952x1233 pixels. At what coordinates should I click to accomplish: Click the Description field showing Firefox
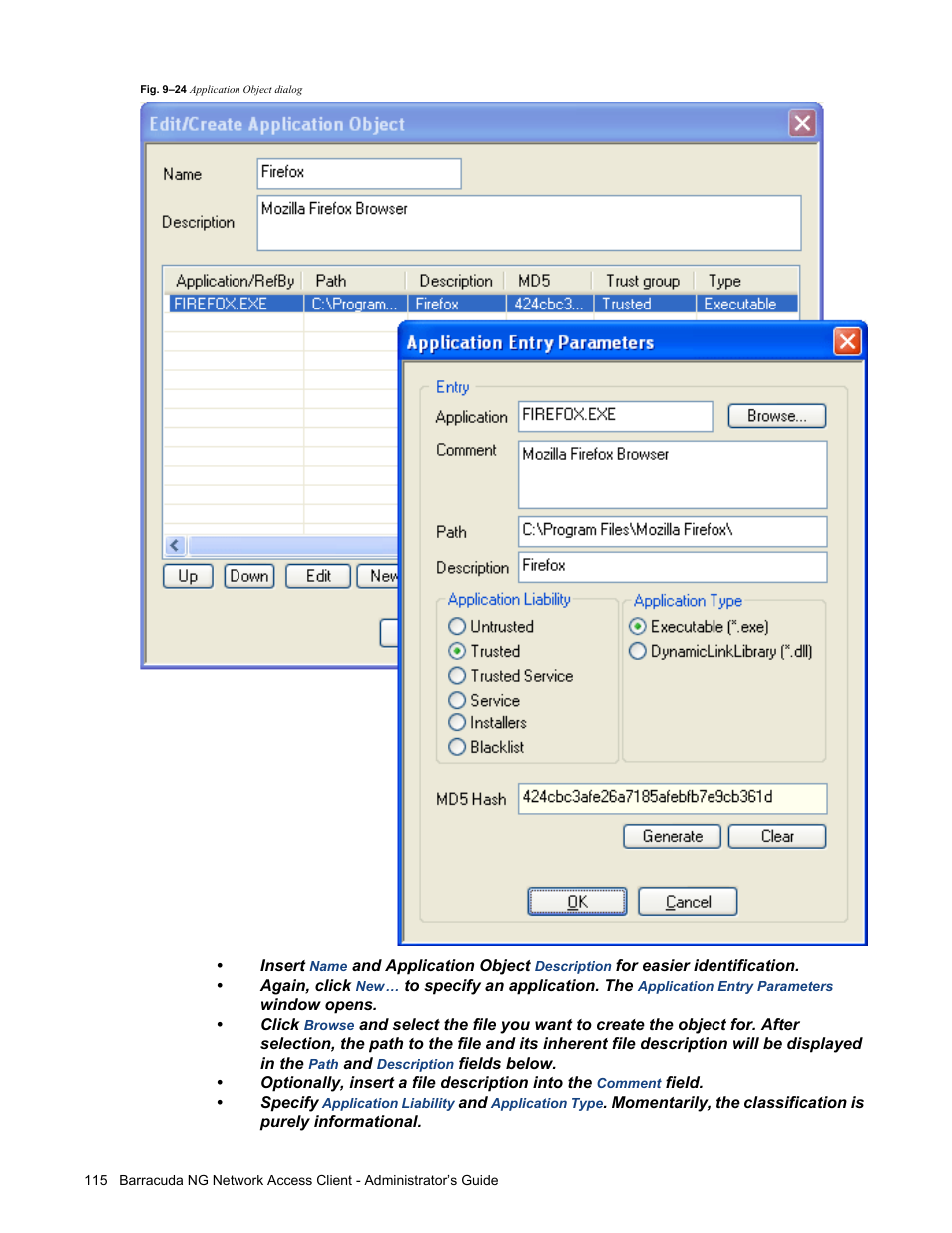[x=673, y=567]
